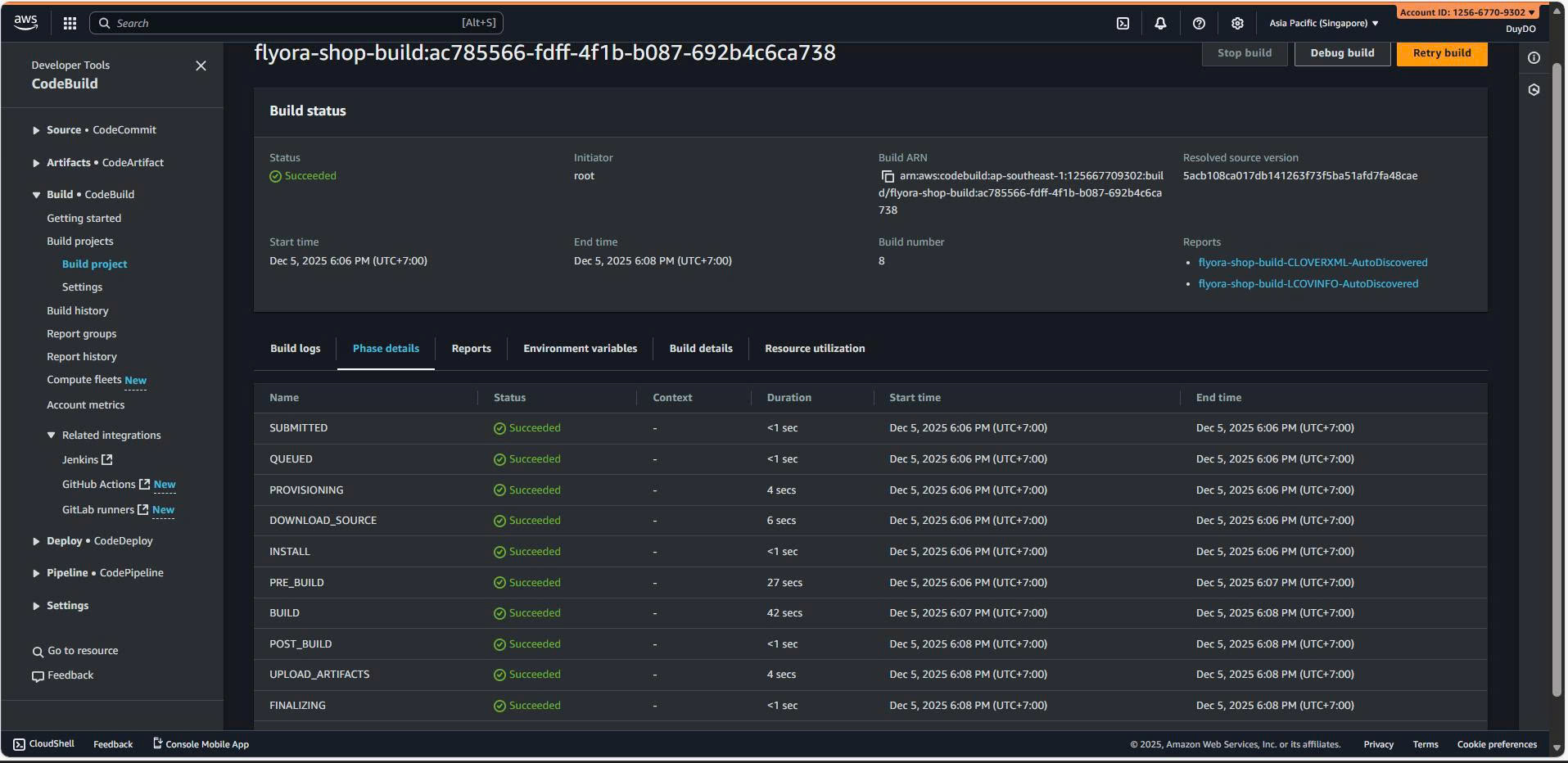Collapse the Related integrations group
Image resolution: width=1568 pixels, height=763 pixels.
click(52, 436)
